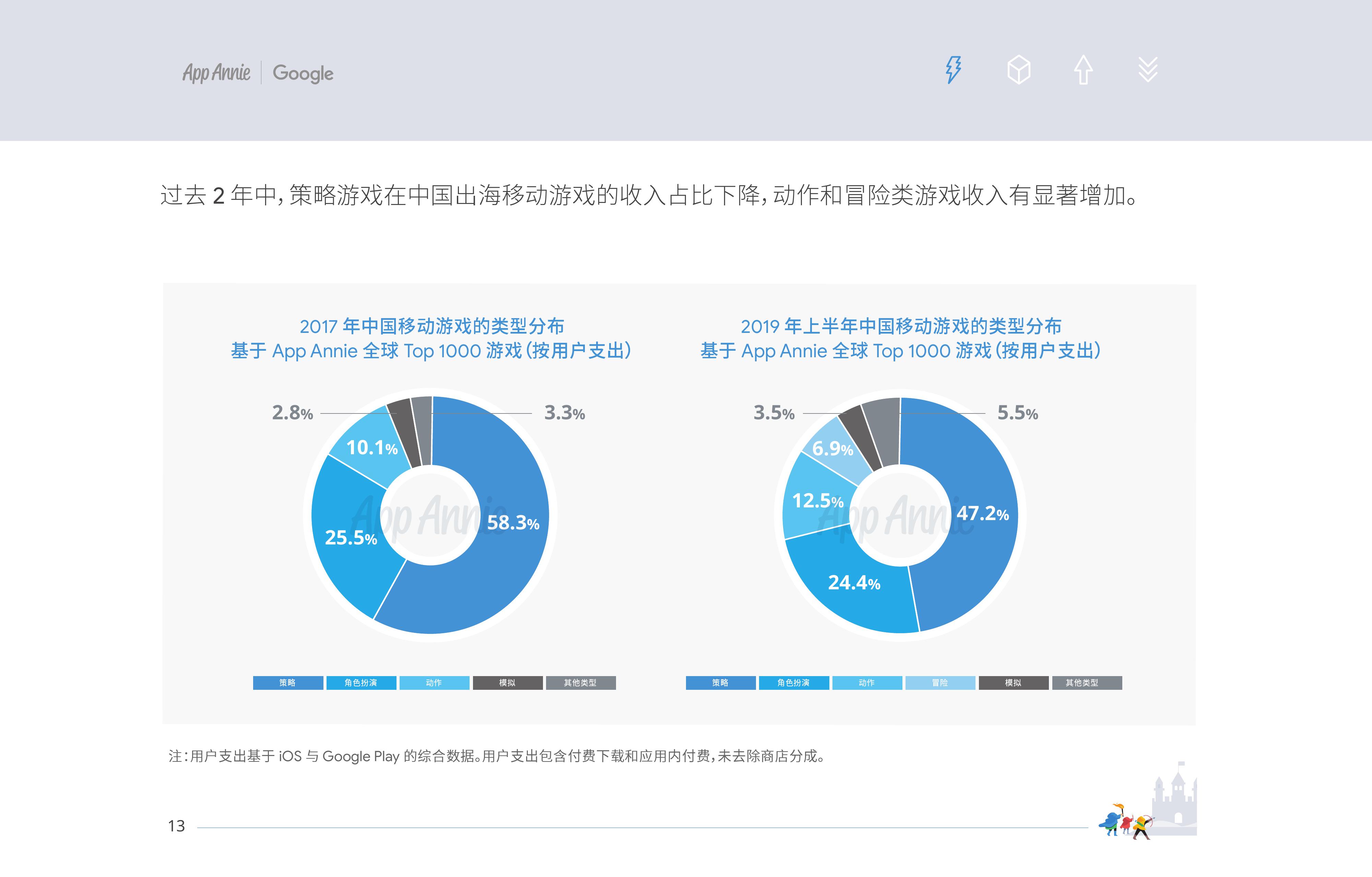Click 策略 legend swatch under 2017 chart
This screenshot has width=1372, height=877.
tap(288, 683)
